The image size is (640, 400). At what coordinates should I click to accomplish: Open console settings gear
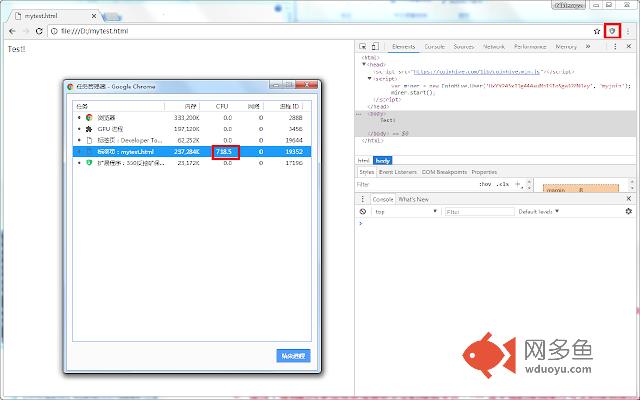point(629,211)
